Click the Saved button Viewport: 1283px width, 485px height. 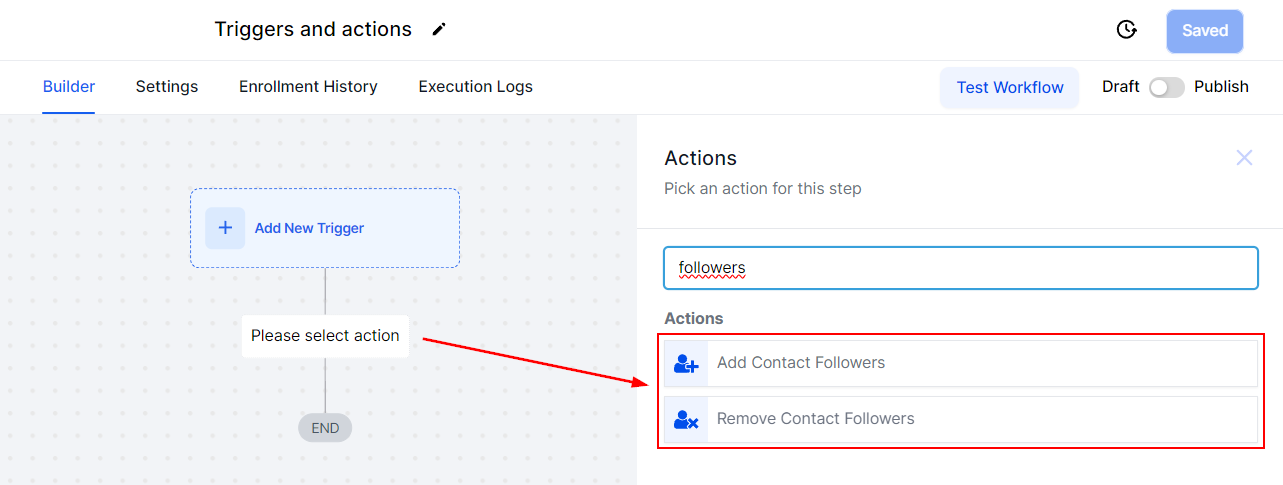(1204, 31)
